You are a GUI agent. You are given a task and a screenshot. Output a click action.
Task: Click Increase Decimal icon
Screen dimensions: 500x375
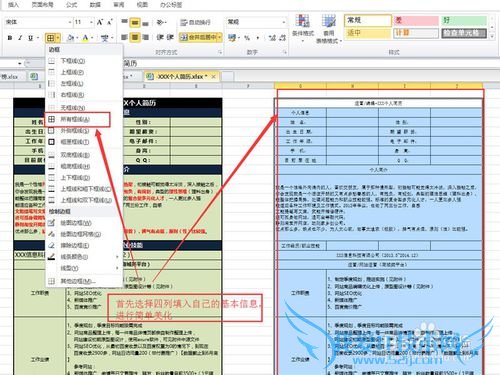pos(272,38)
